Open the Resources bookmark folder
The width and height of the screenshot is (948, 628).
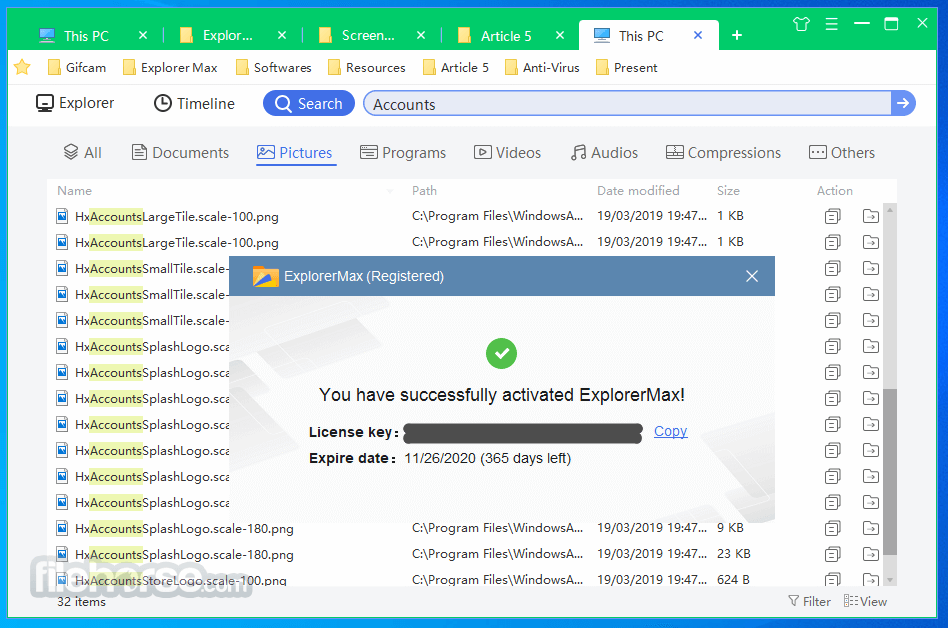point(366,68)
